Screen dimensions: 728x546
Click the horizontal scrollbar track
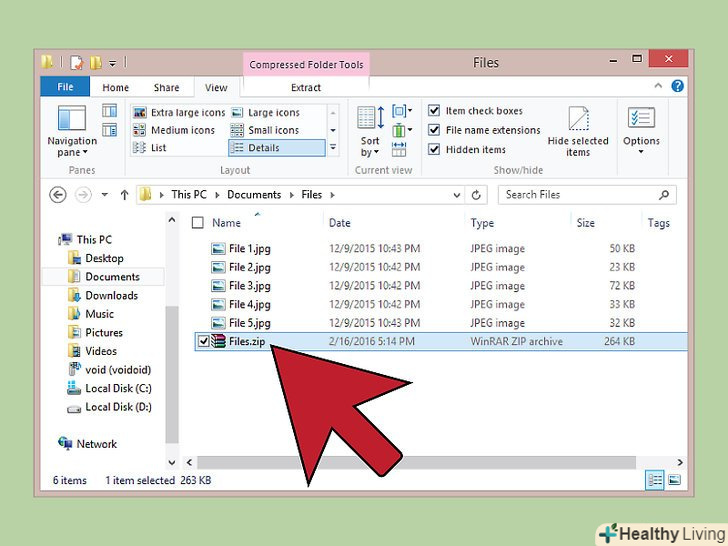point(416,462)
